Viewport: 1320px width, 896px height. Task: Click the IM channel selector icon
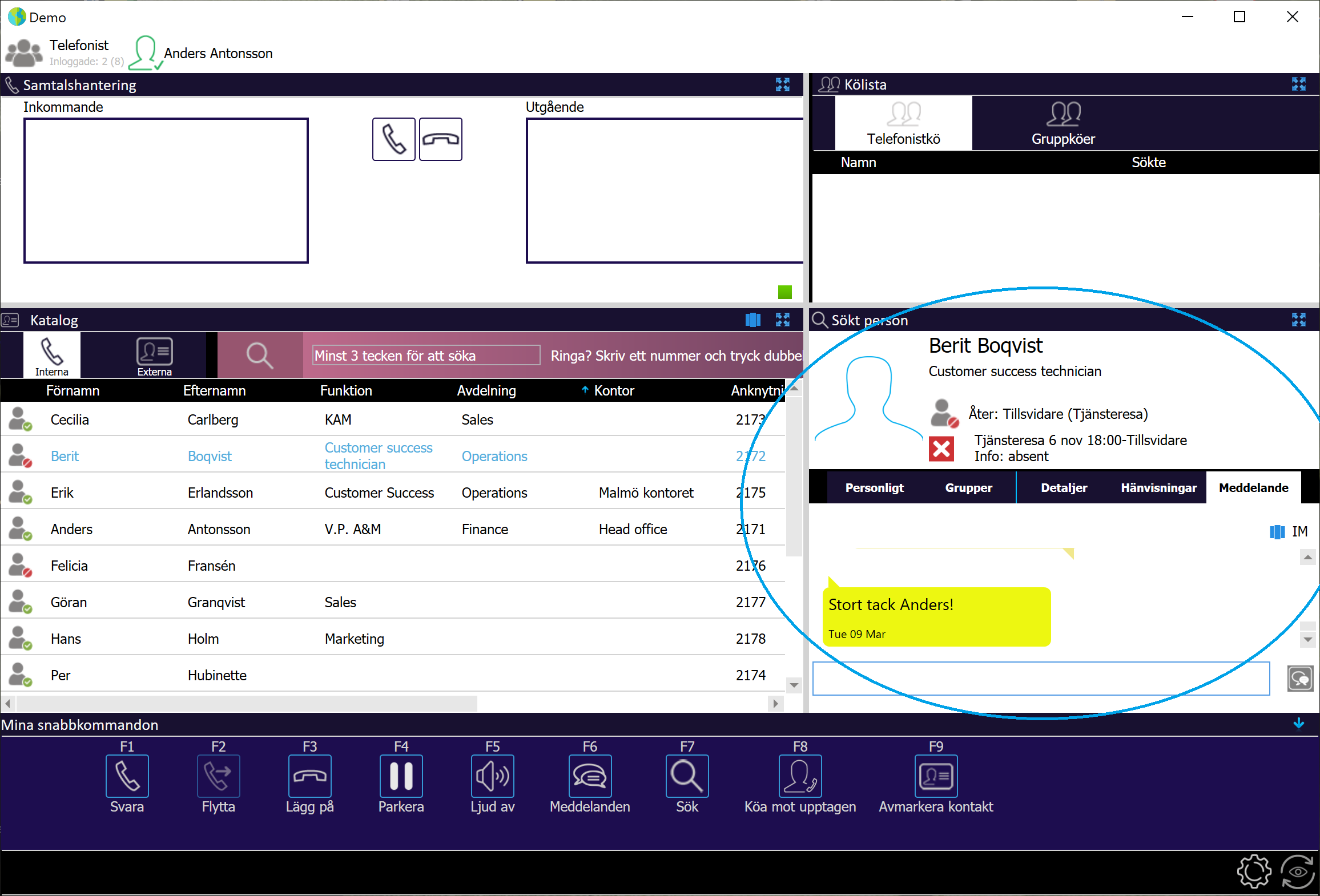pos(1277,532)
